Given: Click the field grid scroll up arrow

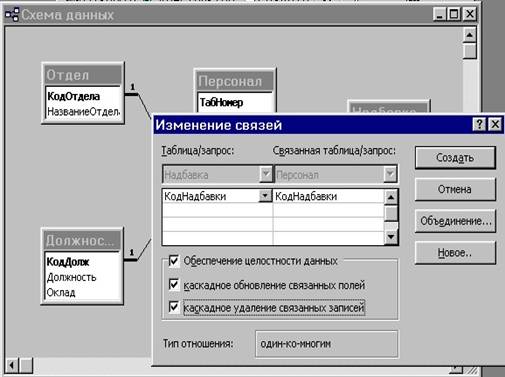Looking at the screenshot, I should [391, 197].
